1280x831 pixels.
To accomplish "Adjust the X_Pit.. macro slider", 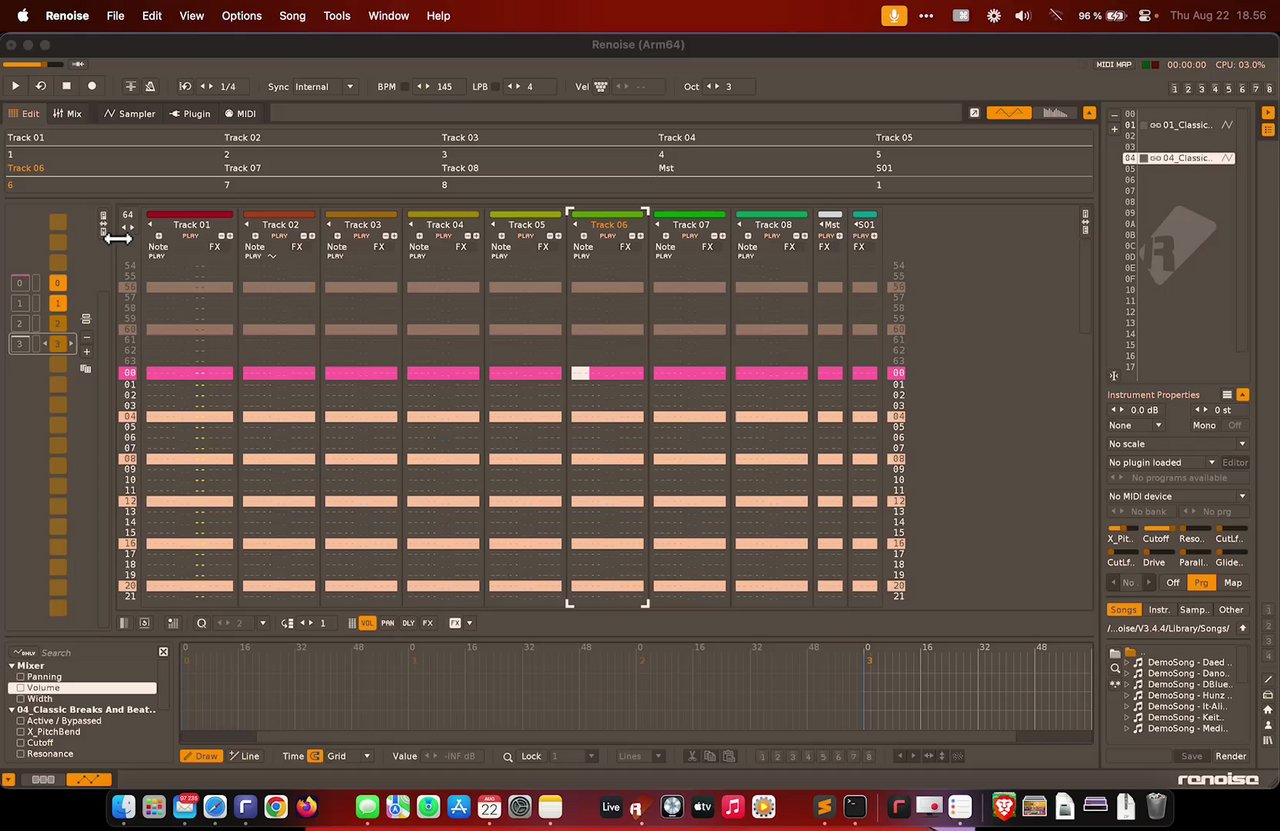I will tap(1123, 528).
